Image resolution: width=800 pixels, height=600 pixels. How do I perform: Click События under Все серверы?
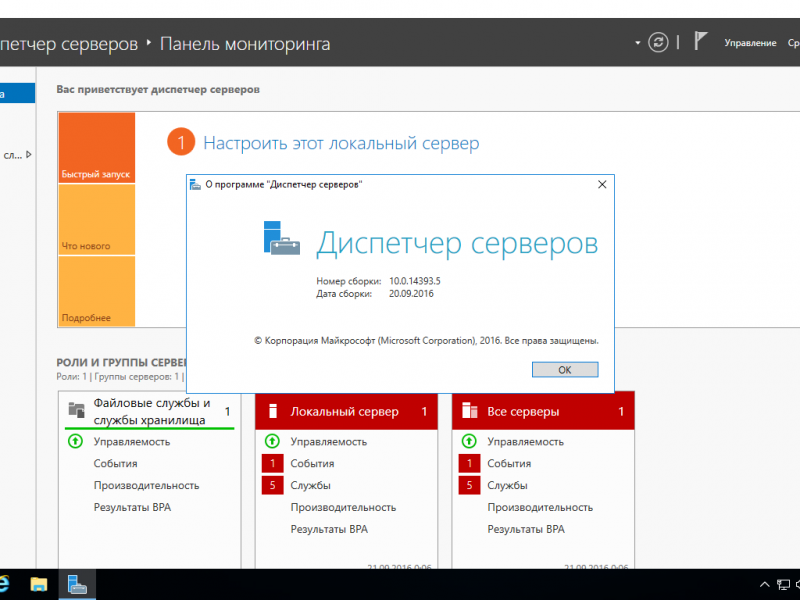(509, 464)
